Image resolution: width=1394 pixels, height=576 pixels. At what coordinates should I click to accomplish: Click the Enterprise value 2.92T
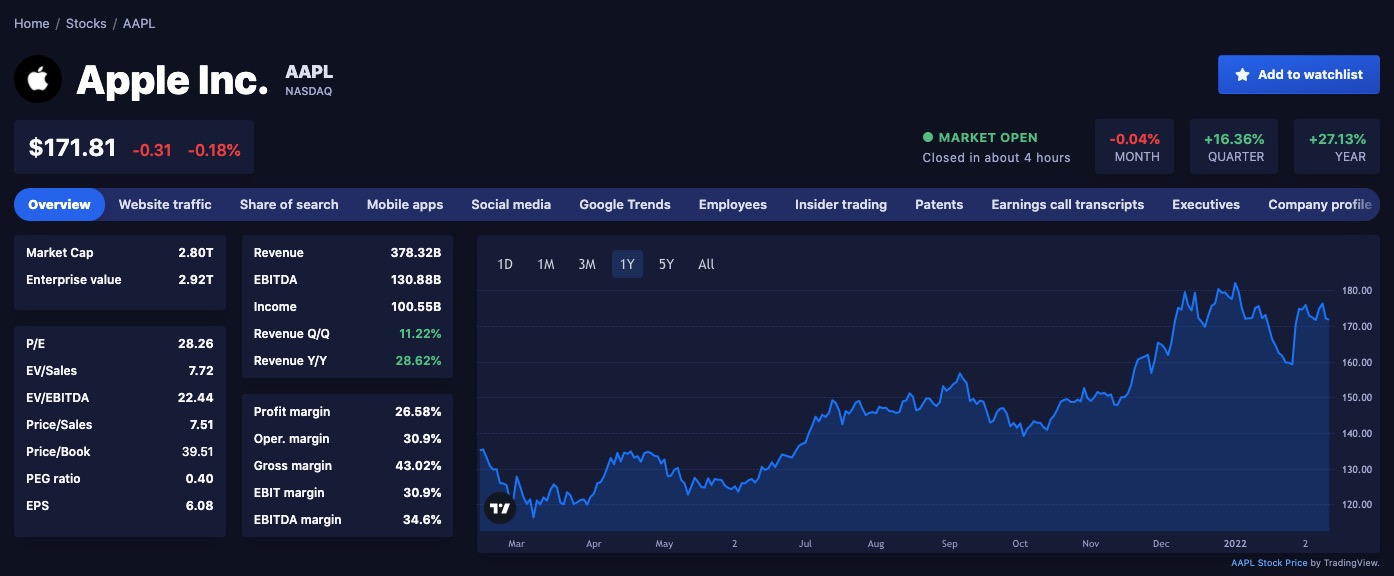pyautogui.click(x=195, y=280)
